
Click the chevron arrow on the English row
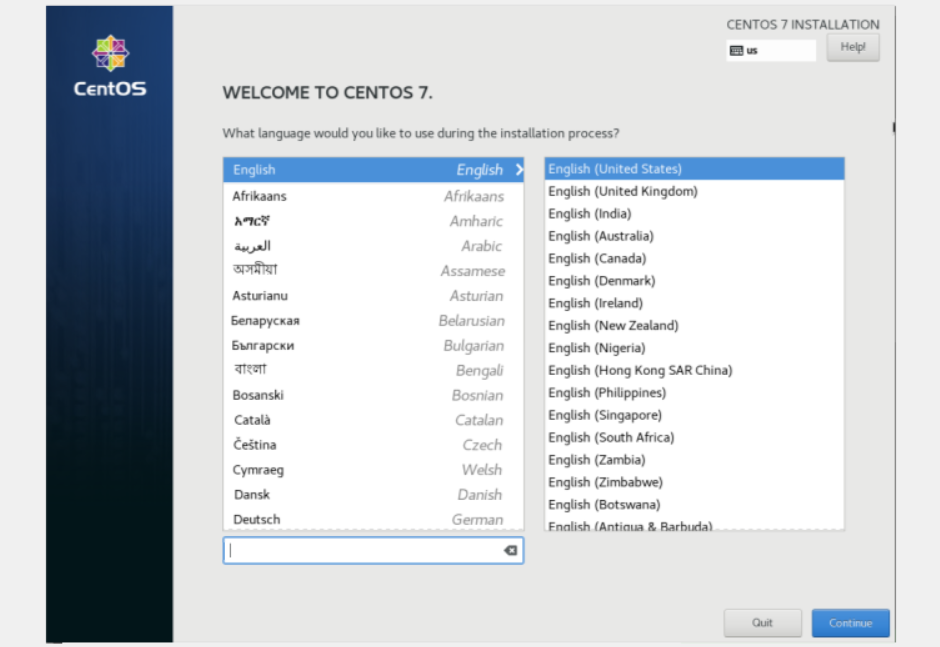tap(519, 170)
